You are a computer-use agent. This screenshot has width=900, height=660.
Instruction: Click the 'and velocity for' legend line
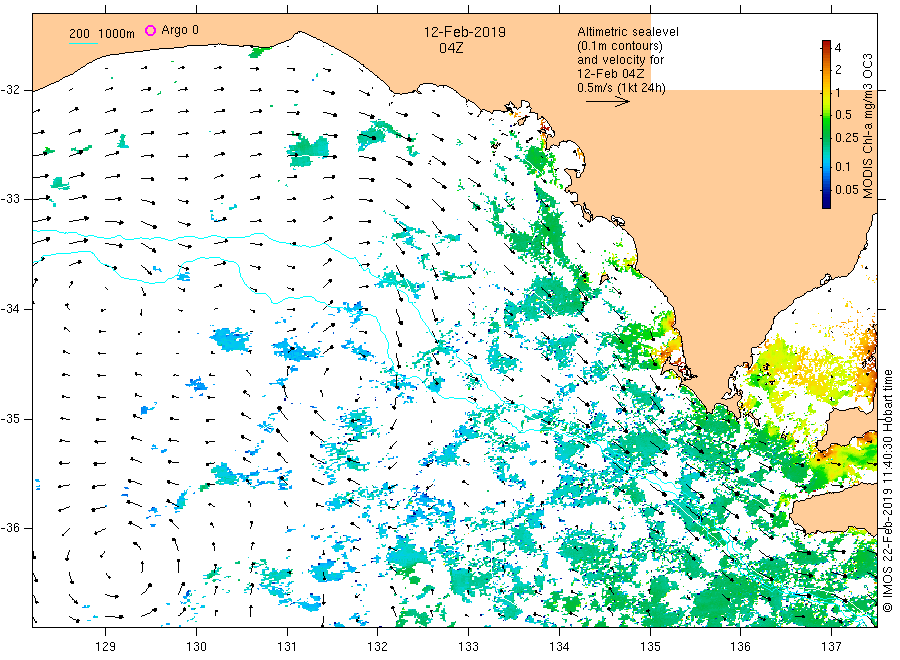pos(620,60)
